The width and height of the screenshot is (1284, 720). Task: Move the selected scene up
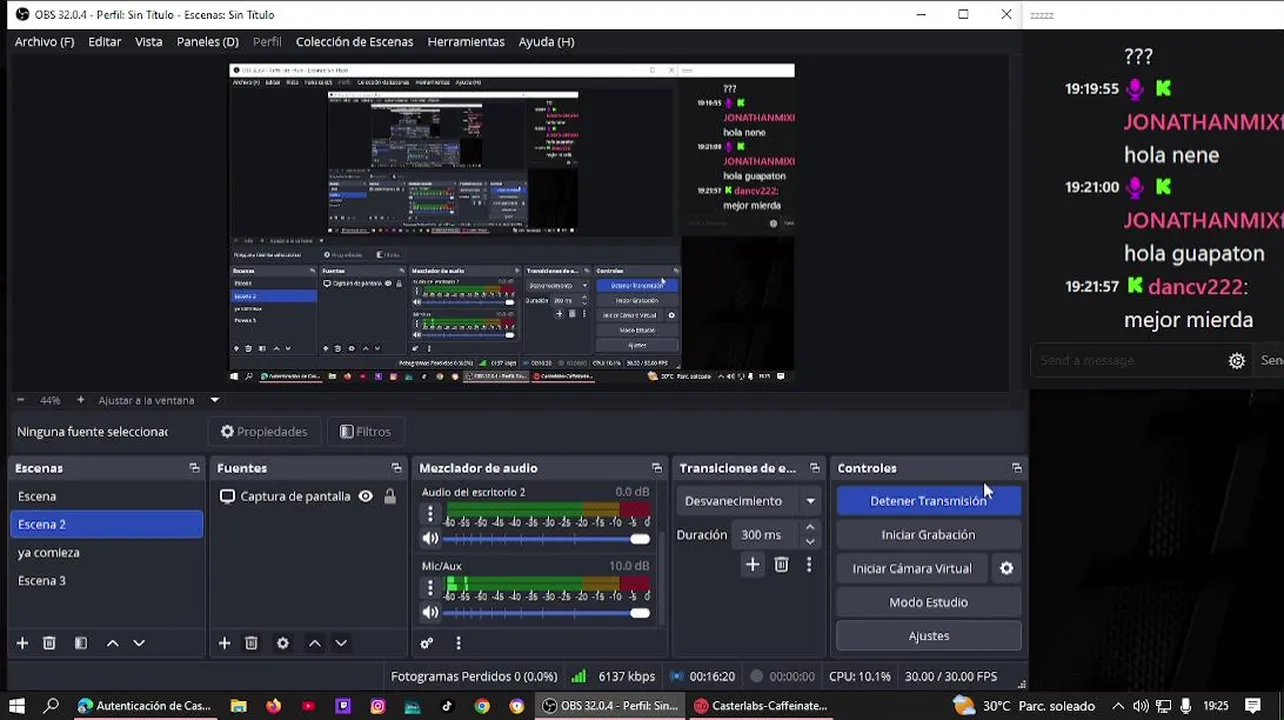[x=113, y=643]
